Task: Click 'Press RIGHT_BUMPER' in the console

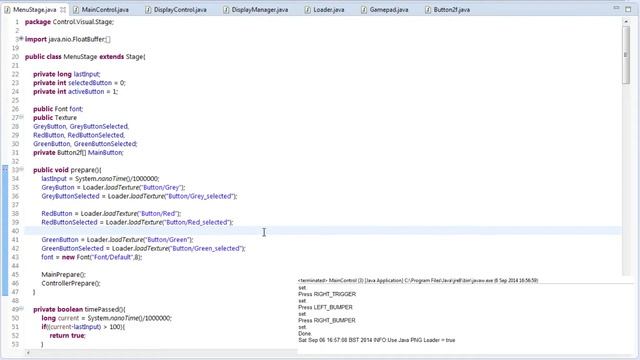Action: (327, 320)
